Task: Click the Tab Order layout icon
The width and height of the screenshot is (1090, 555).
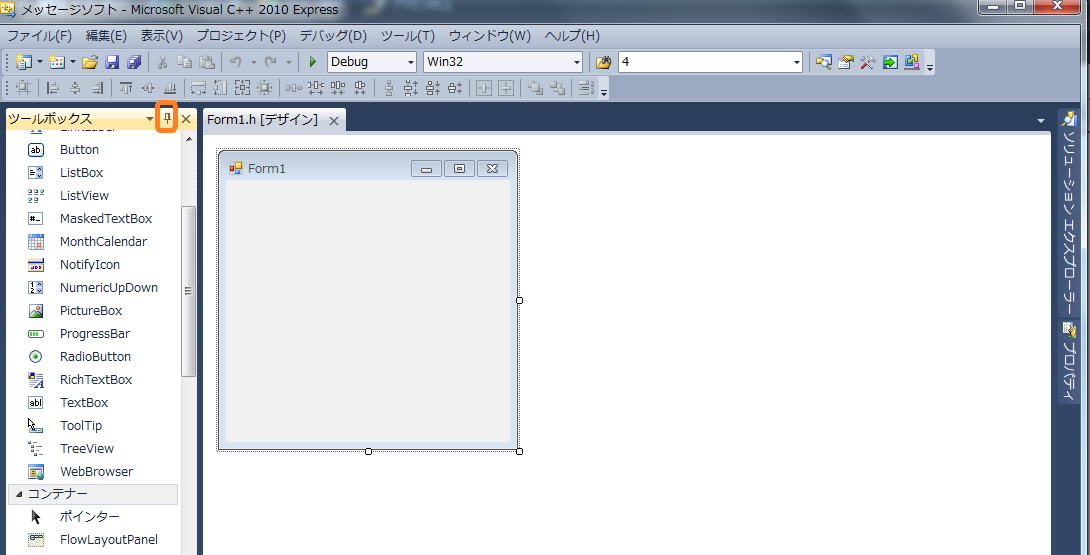Action: coord(587,88)
